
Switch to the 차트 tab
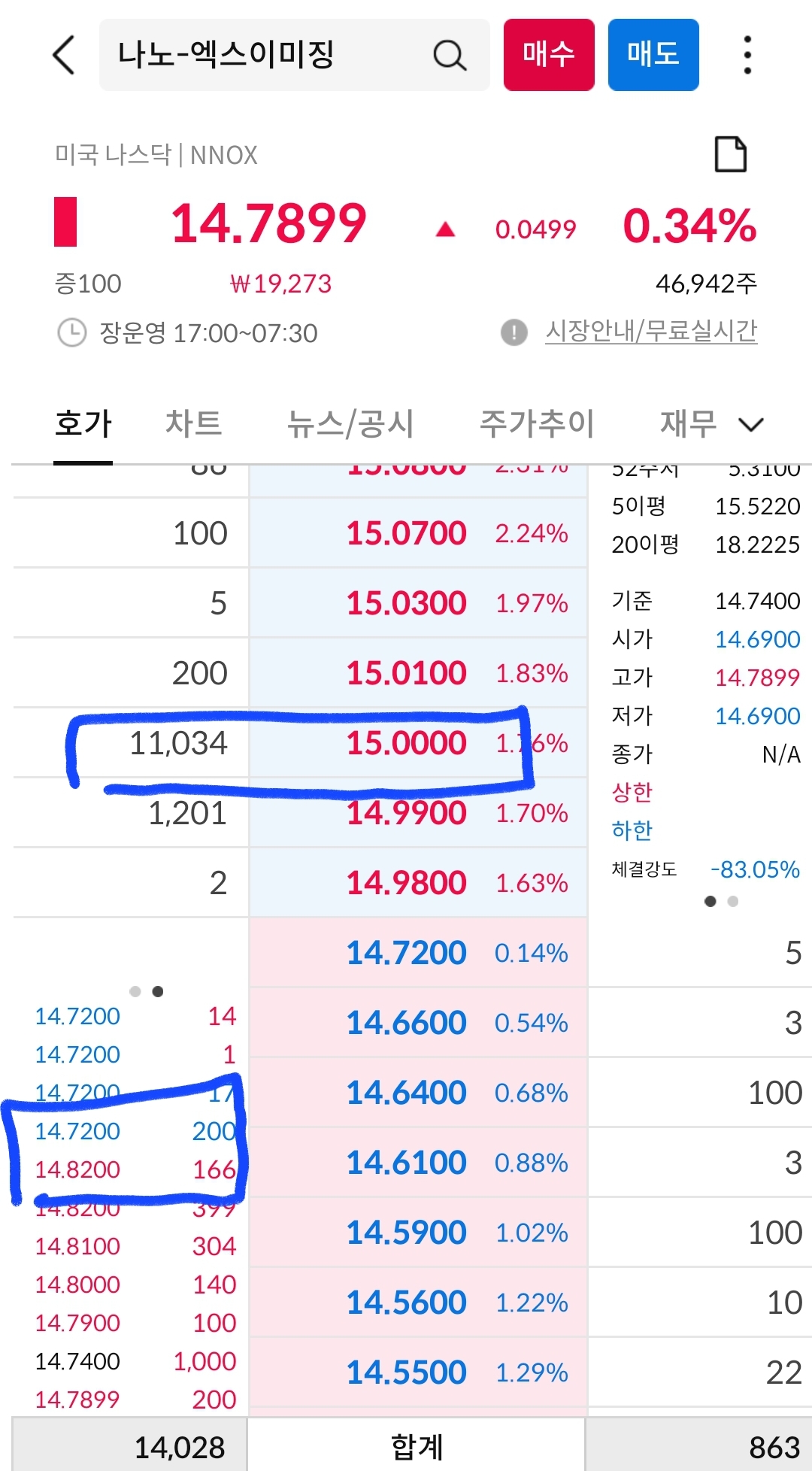tap(193, 423)
